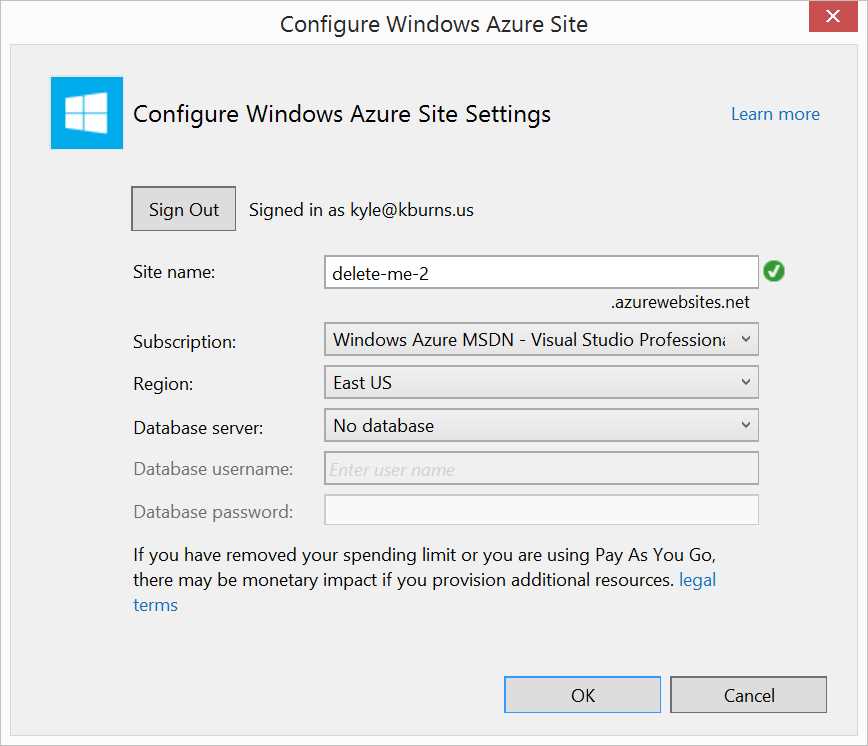
Task: Click the Windows Azure logo icon
Action: (86, 112)
